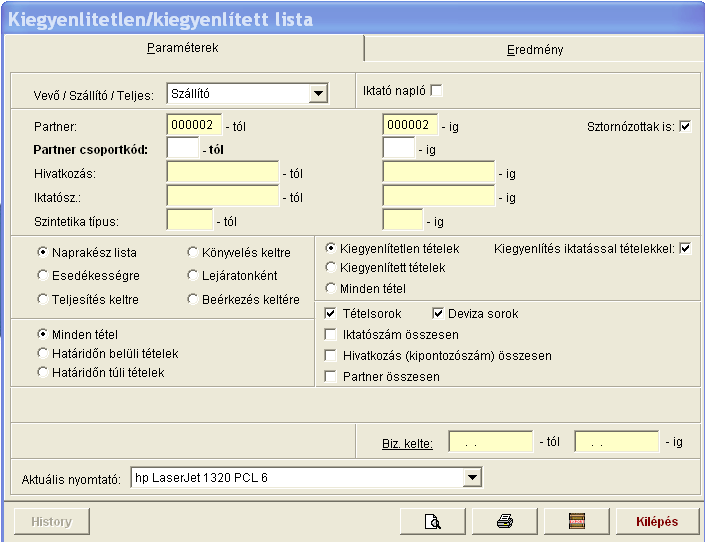Select the Esedékességre radio option

click(43, 275)
